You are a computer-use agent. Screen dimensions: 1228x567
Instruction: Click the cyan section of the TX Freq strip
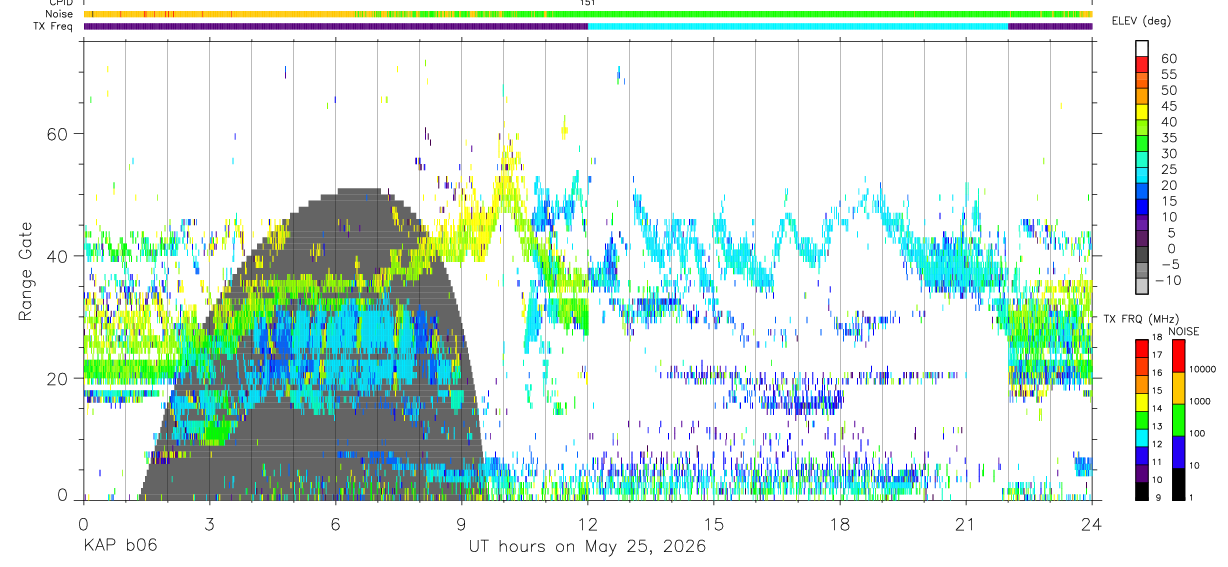click(x=798, y=26)
